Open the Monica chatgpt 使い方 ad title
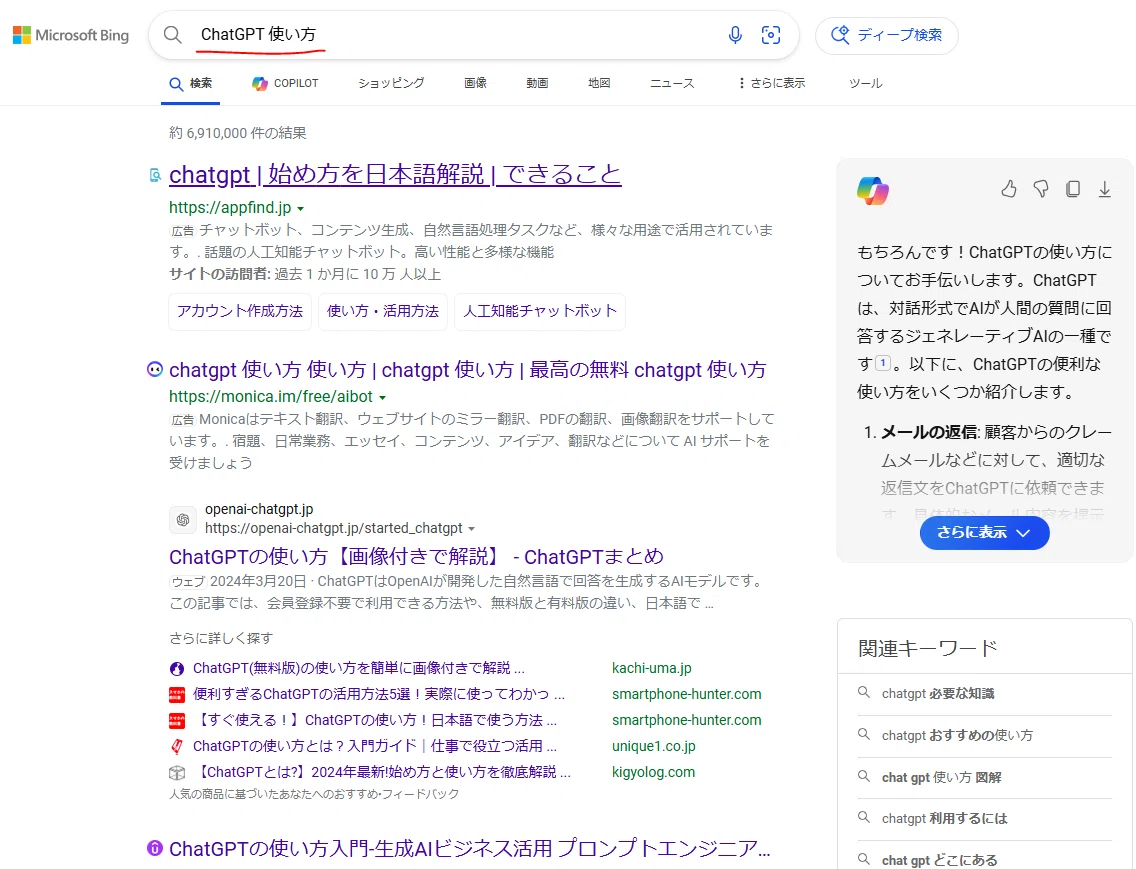The image size is (1136, 869). (x=467, y=370)
